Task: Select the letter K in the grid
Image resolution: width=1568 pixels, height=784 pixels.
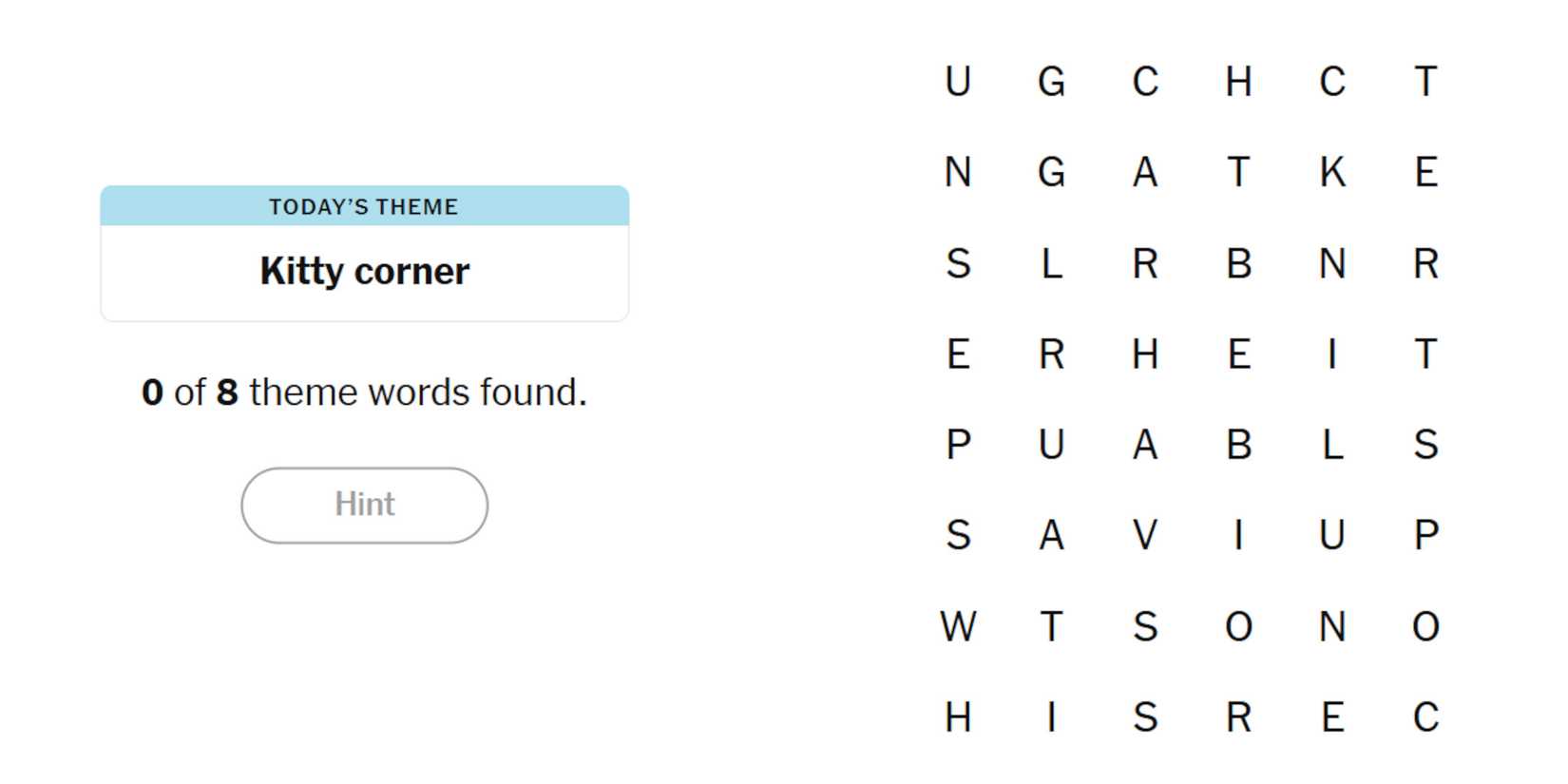Action: coord(1331,172)
